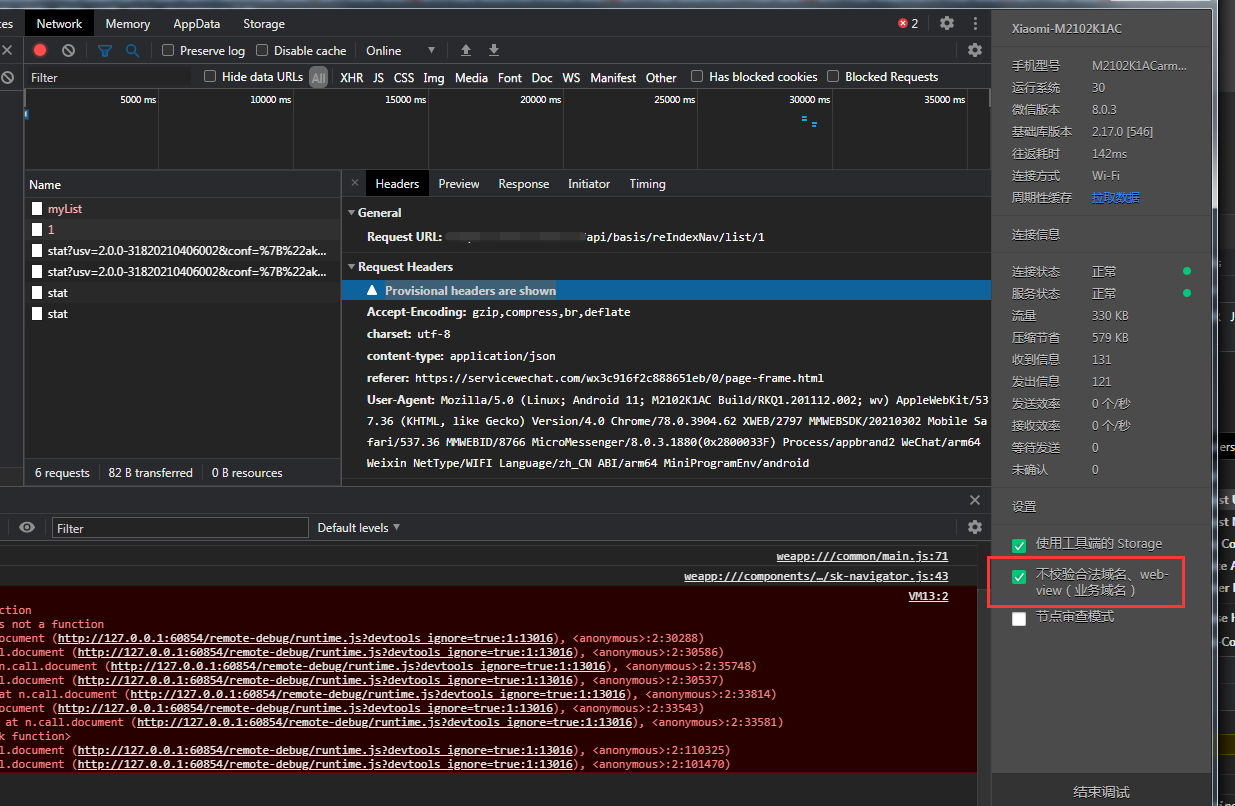Check Blocked Requests

[x=833, y=76]
